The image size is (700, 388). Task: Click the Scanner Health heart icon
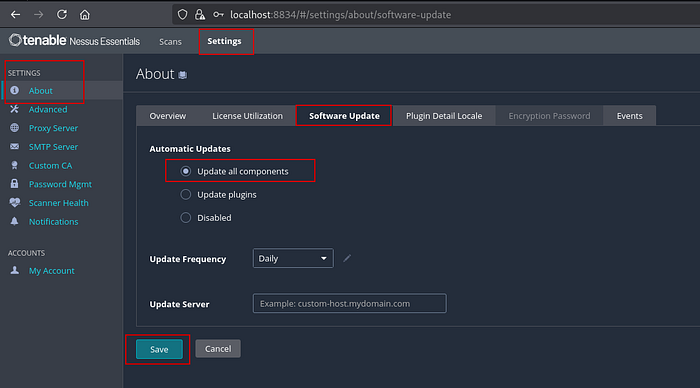[x=15, y=202]
